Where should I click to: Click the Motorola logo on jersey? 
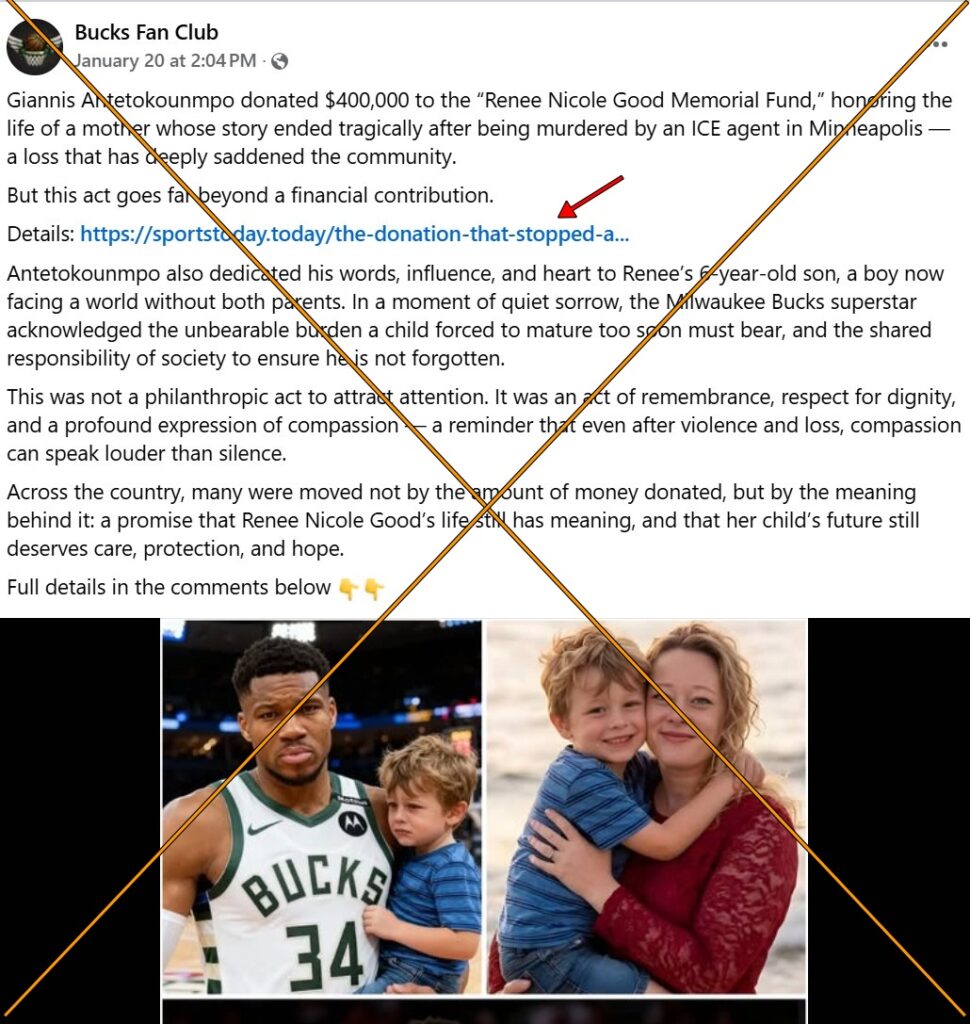352,824
